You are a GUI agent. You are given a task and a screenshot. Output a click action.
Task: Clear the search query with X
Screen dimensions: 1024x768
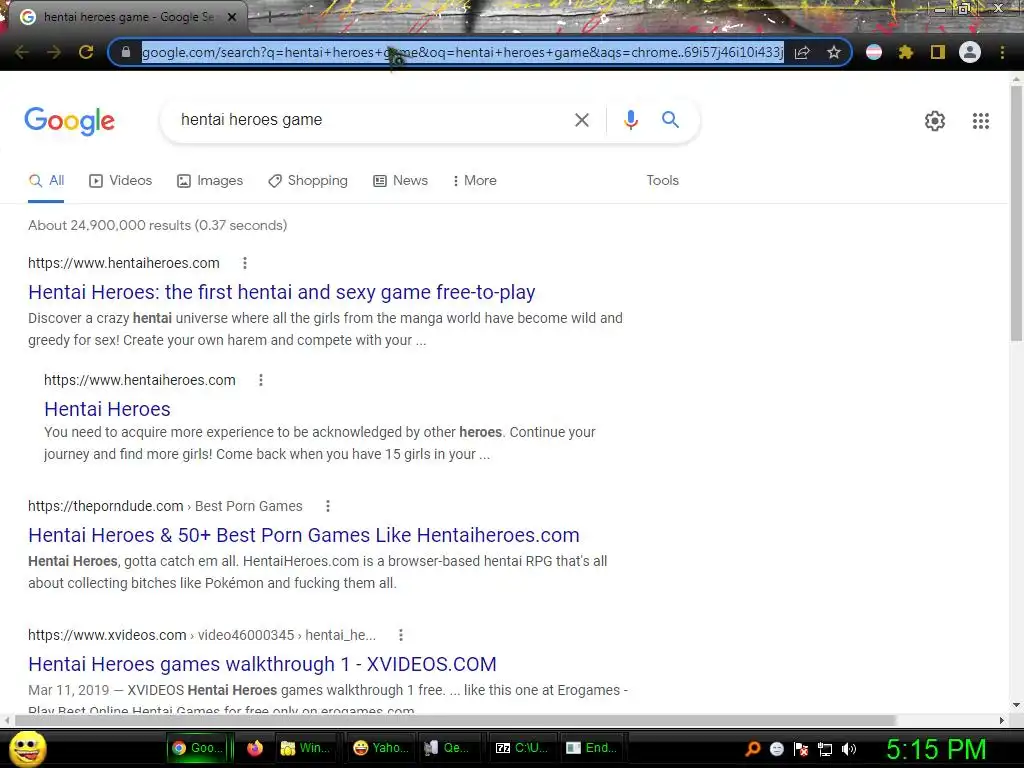581,120
